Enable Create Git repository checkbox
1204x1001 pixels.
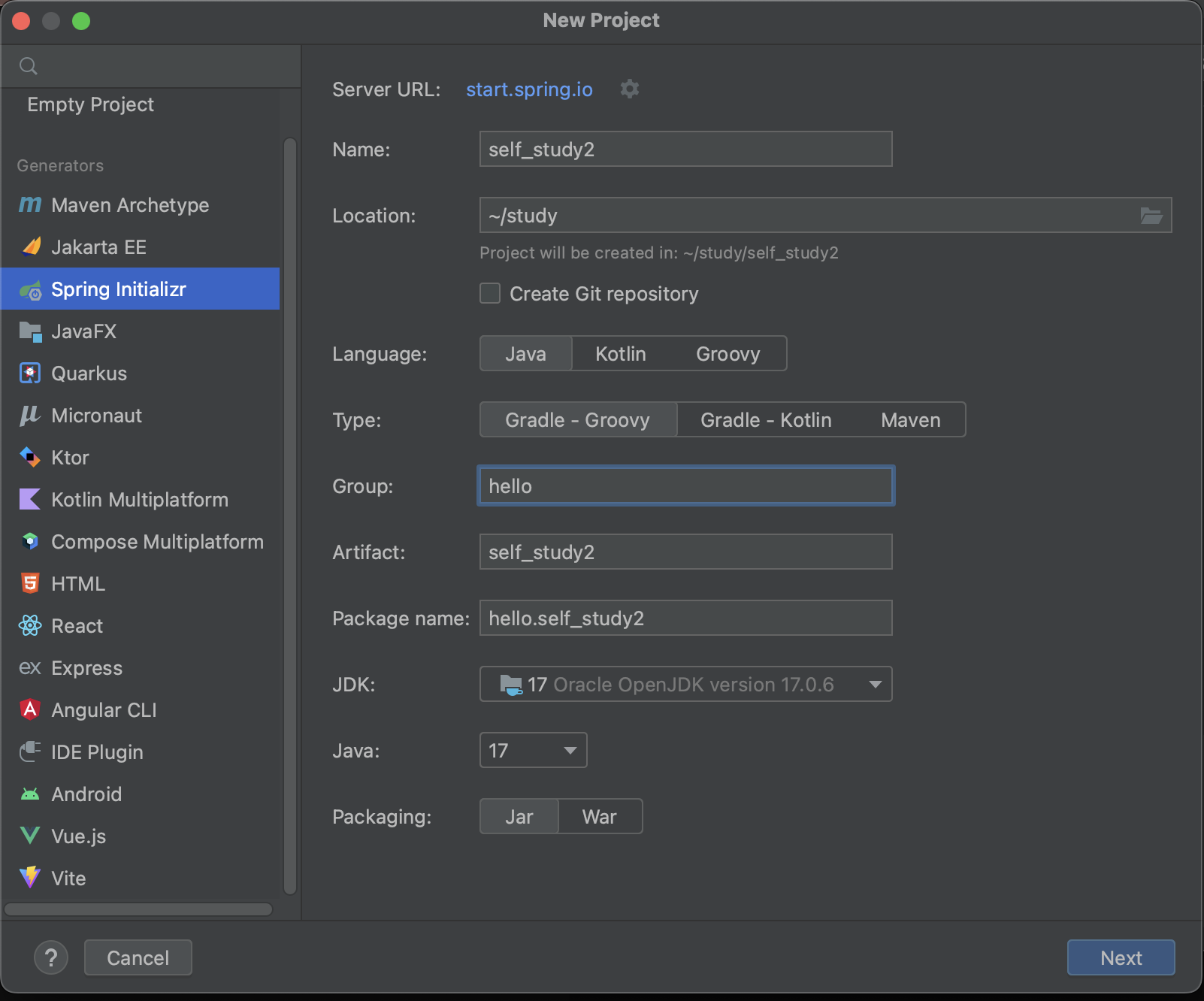tap(490, 293)
